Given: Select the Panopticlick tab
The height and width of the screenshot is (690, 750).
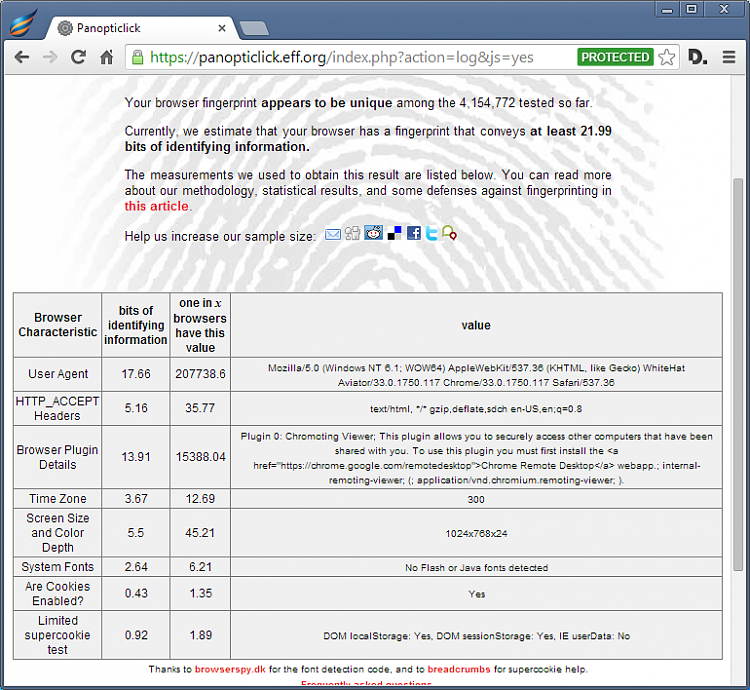Looking at the screenshot, I should pos(141,28).
